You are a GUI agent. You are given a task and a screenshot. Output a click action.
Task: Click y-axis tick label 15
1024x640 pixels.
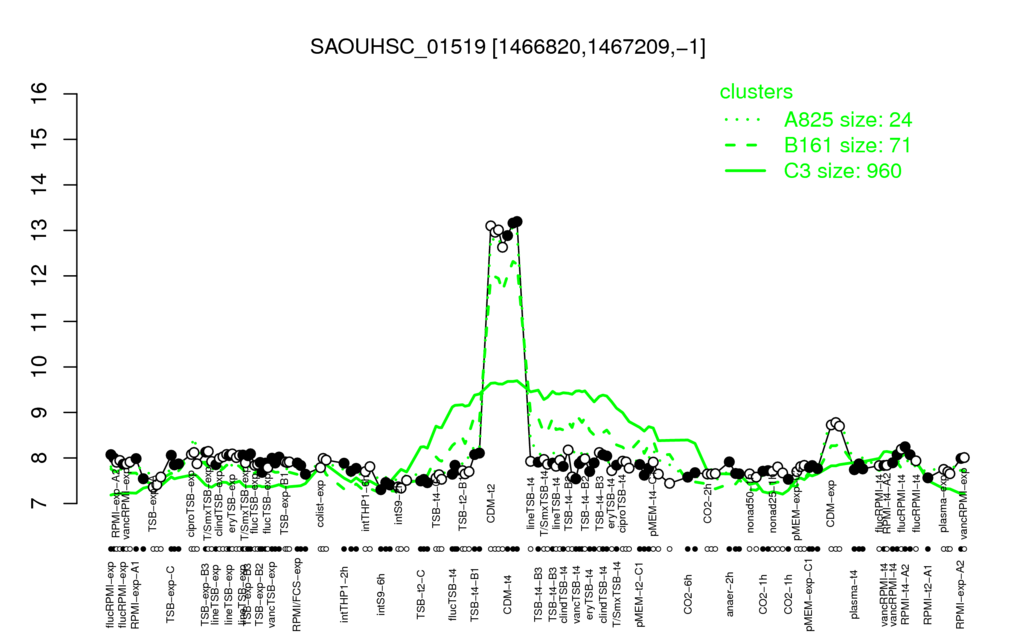point(40,139)
